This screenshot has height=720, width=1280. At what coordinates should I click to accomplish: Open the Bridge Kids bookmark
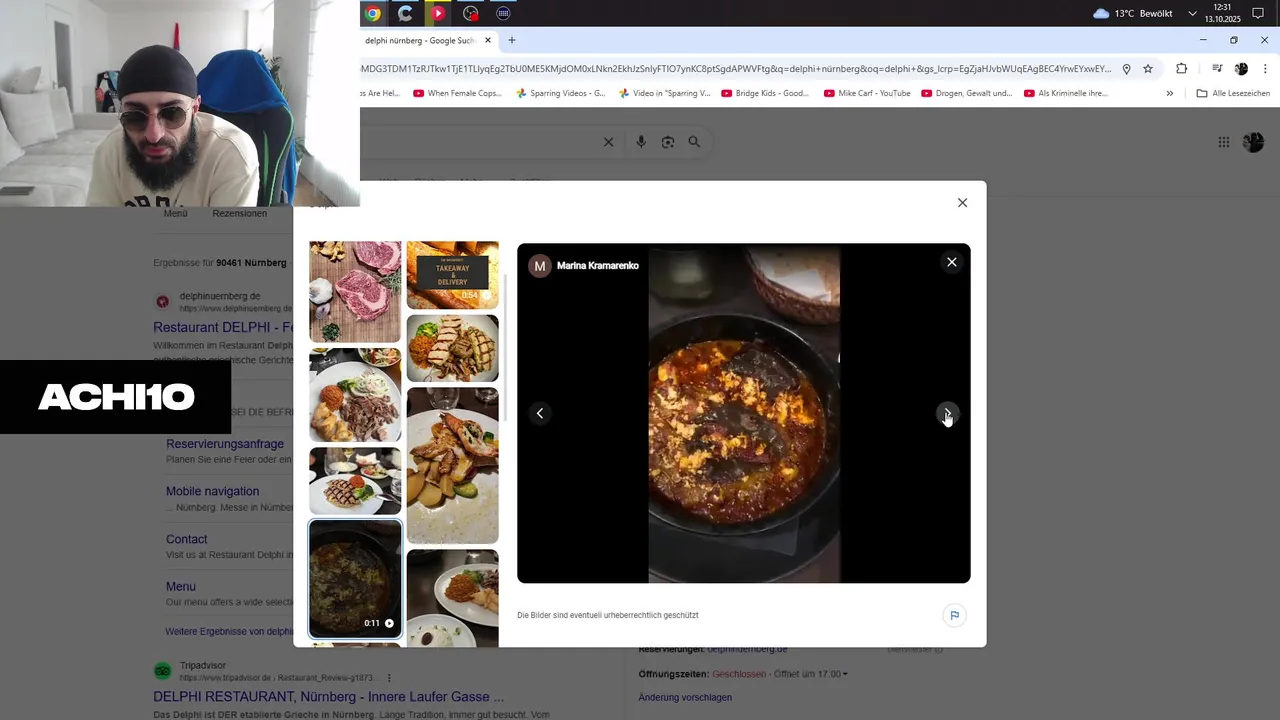[765, 93]
